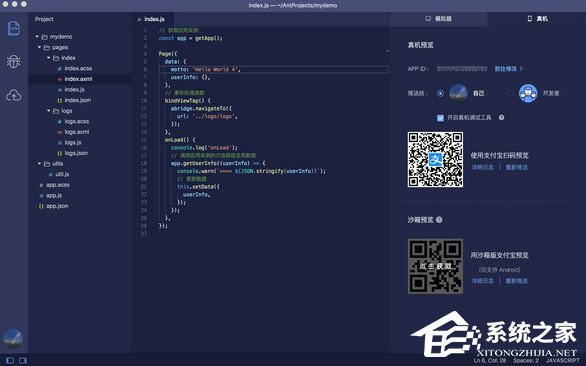Click the 开发者 avatar icon

tap(528, 93)
